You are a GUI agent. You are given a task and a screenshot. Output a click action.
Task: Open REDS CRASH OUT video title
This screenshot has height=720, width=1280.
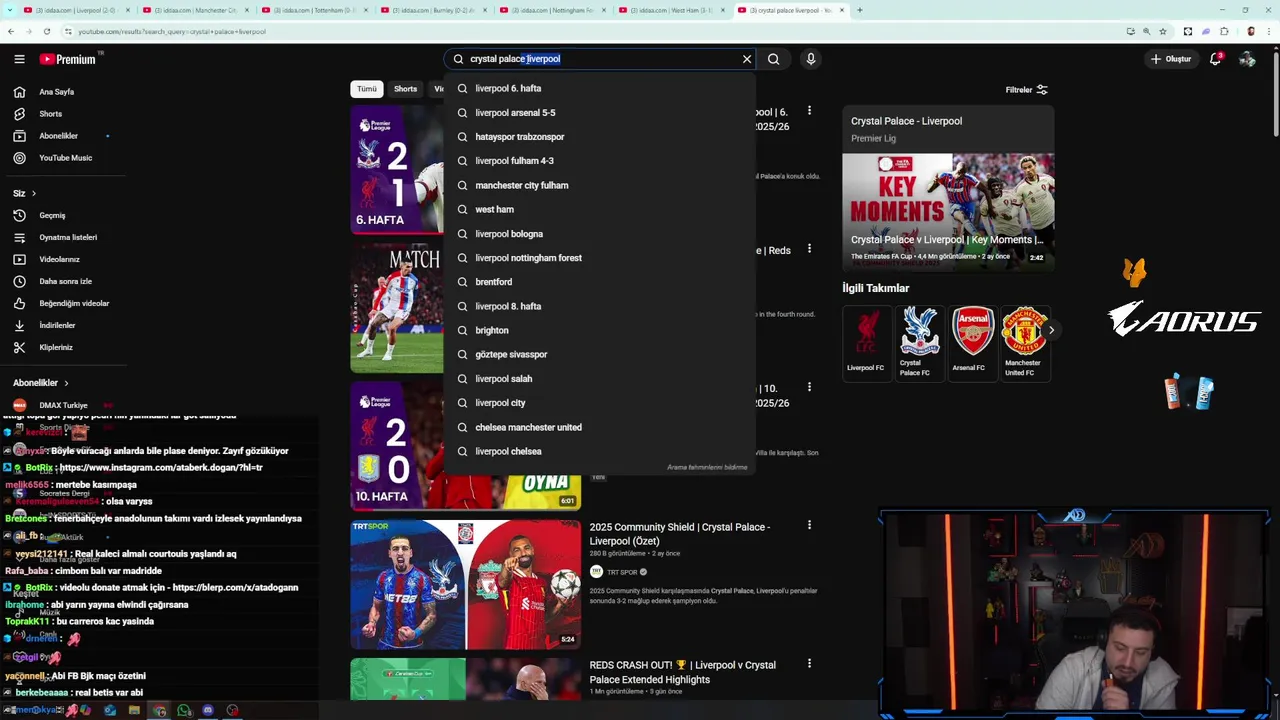click(682, 672)
